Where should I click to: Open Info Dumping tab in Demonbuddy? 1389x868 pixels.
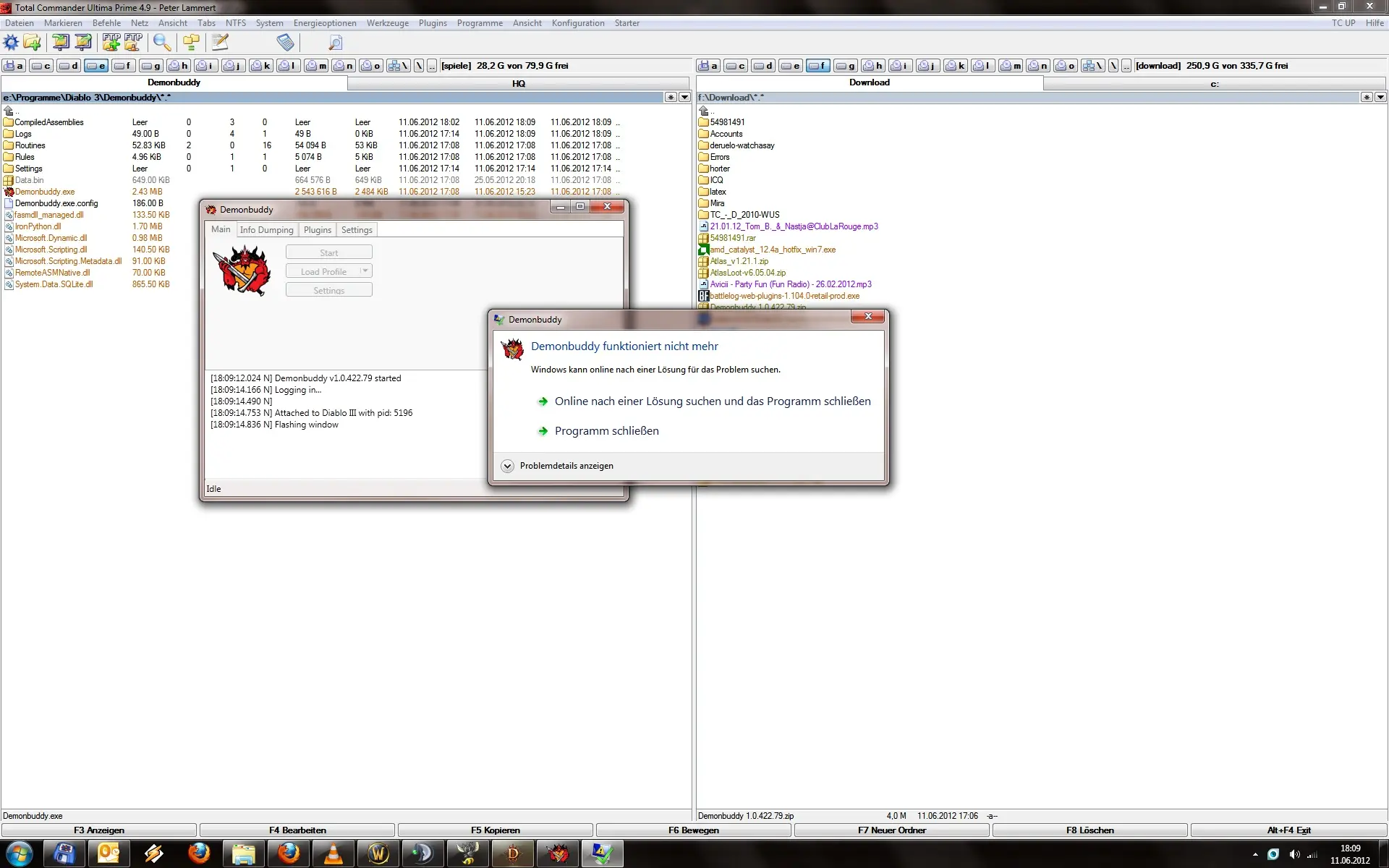(x=266, y=230)
